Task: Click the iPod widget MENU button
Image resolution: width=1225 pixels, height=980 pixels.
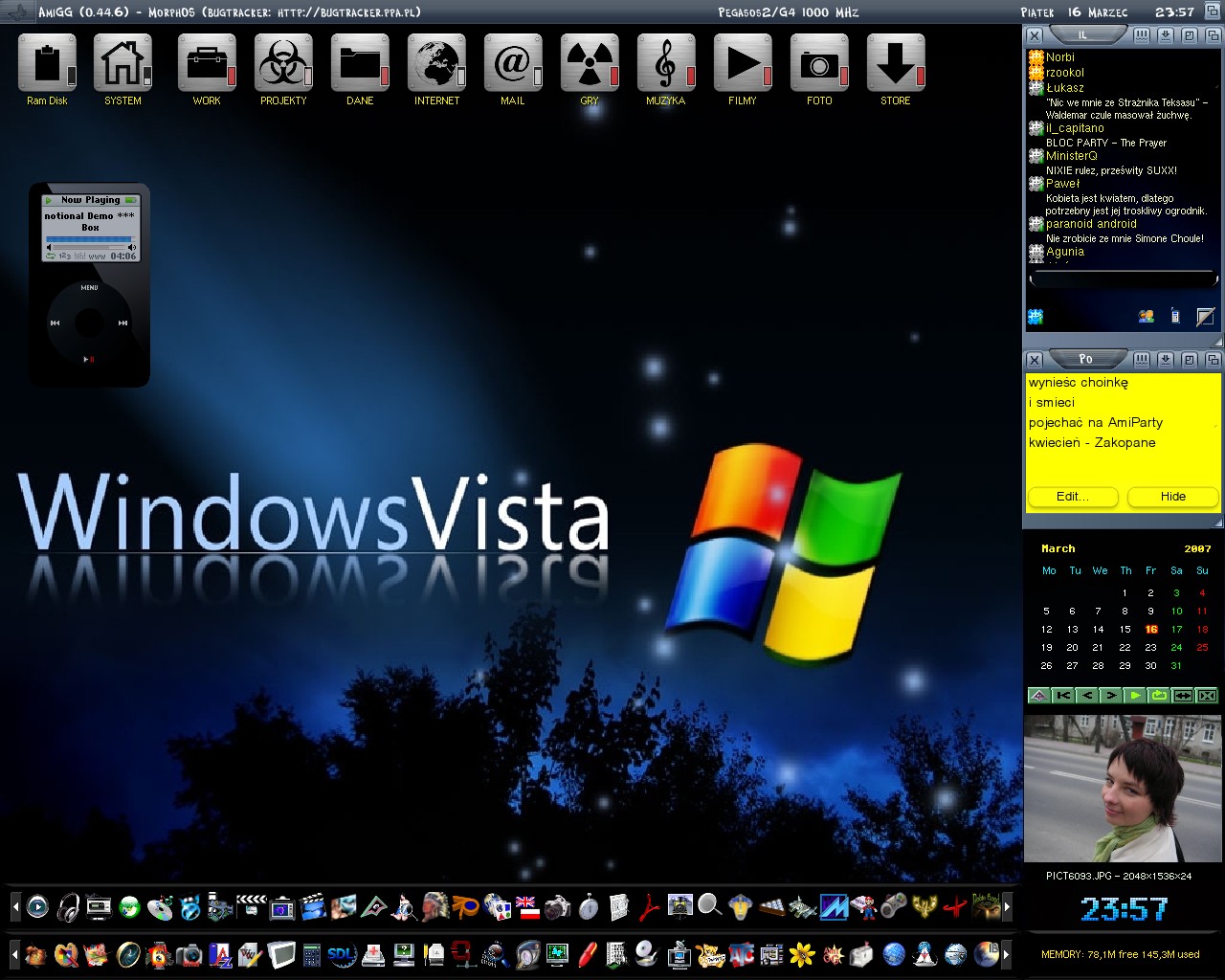Action: point(89,287)
